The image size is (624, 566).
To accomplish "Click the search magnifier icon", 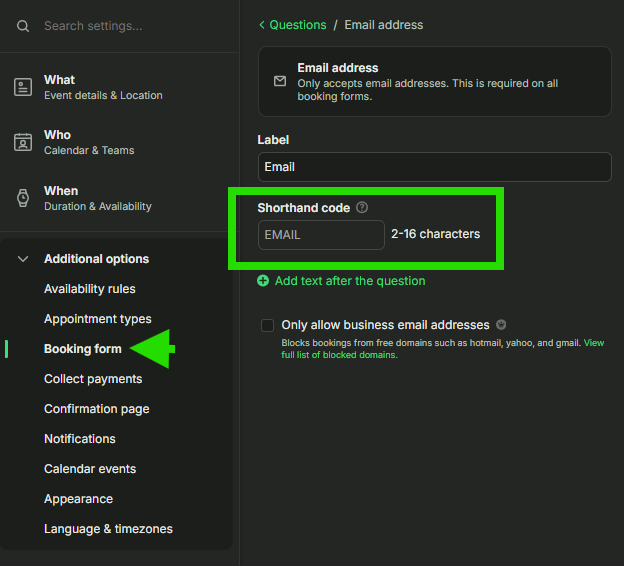I will 23,26.
